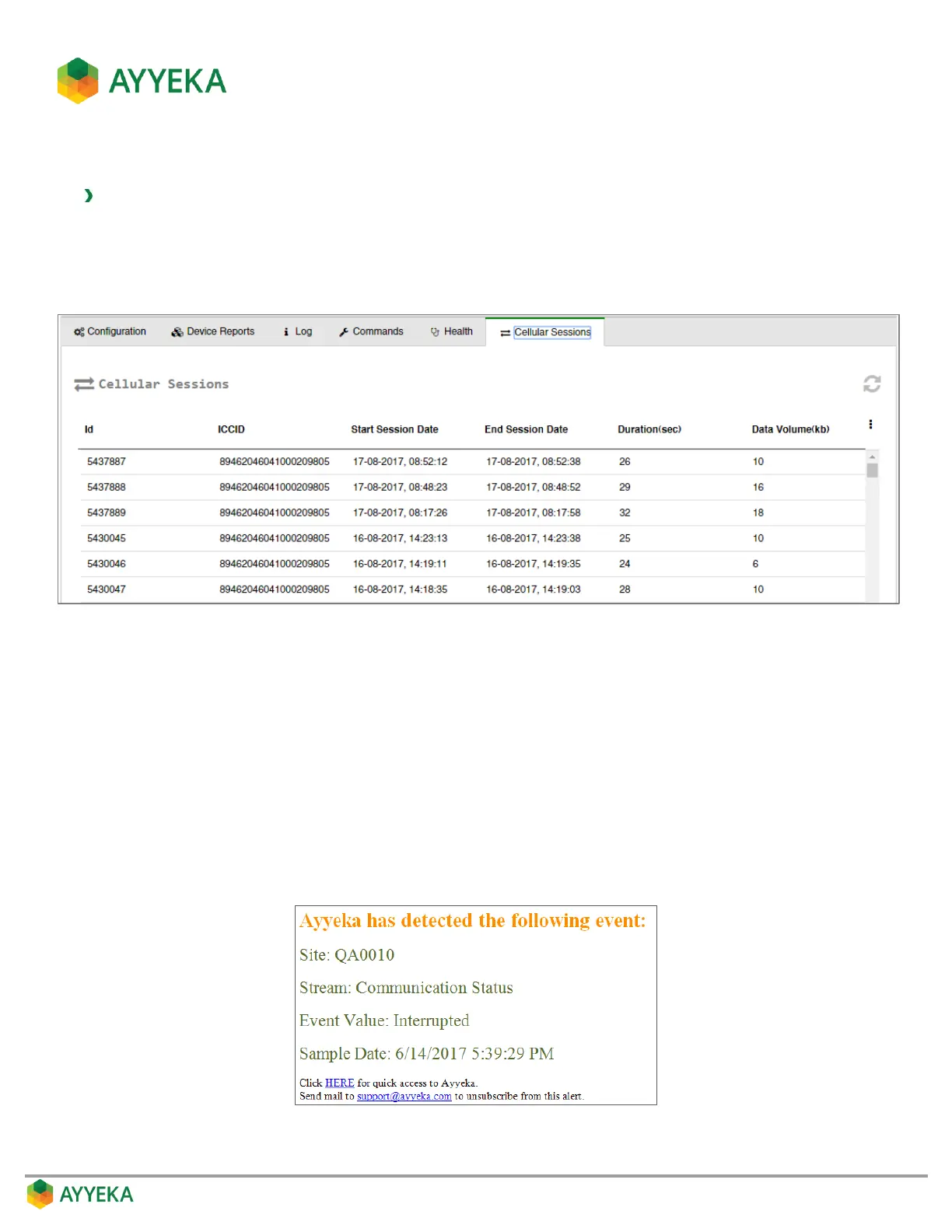Open the Configuration tab
Screen dimensions: 952x1232
click(110, 331)
